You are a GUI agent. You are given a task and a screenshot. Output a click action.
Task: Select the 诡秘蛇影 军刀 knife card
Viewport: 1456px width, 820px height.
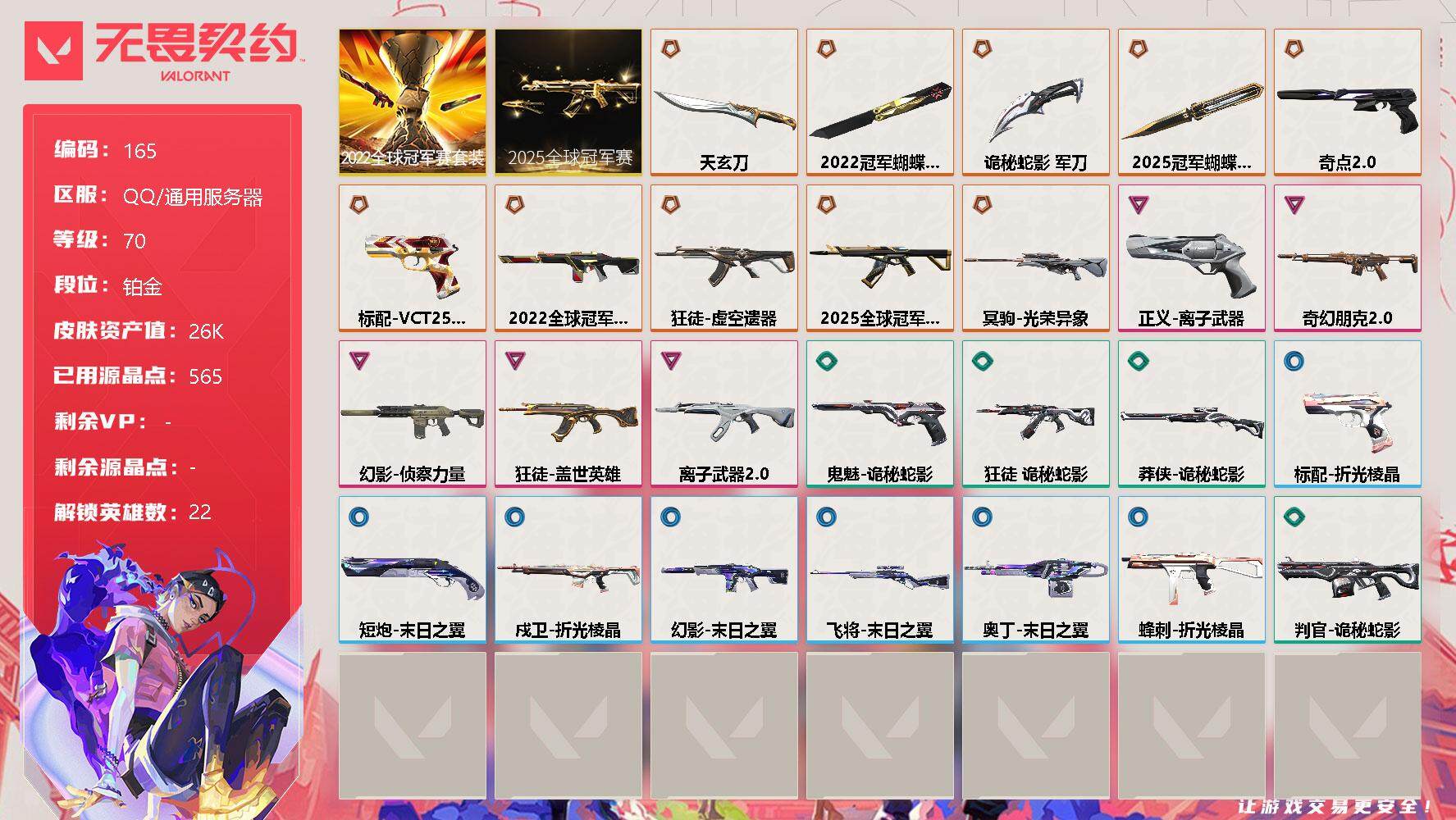click(1035, 102)
